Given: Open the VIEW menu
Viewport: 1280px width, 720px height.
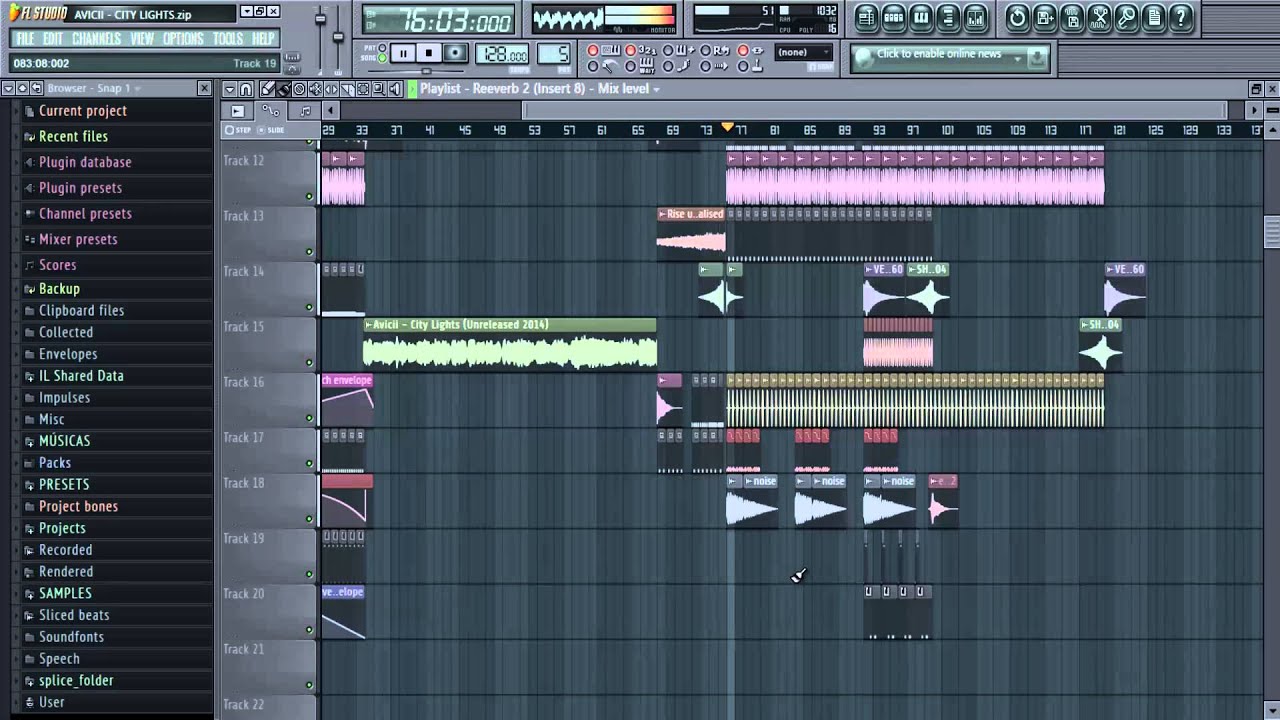Looking at the screenshot, I should [x=142, y=39].
